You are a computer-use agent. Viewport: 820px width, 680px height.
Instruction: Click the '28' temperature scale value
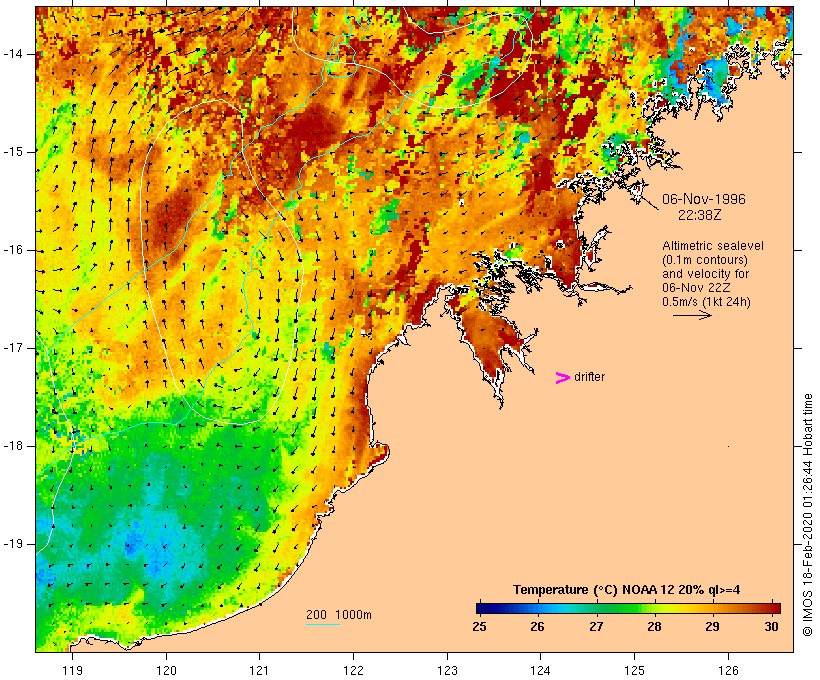pos(654,626)
